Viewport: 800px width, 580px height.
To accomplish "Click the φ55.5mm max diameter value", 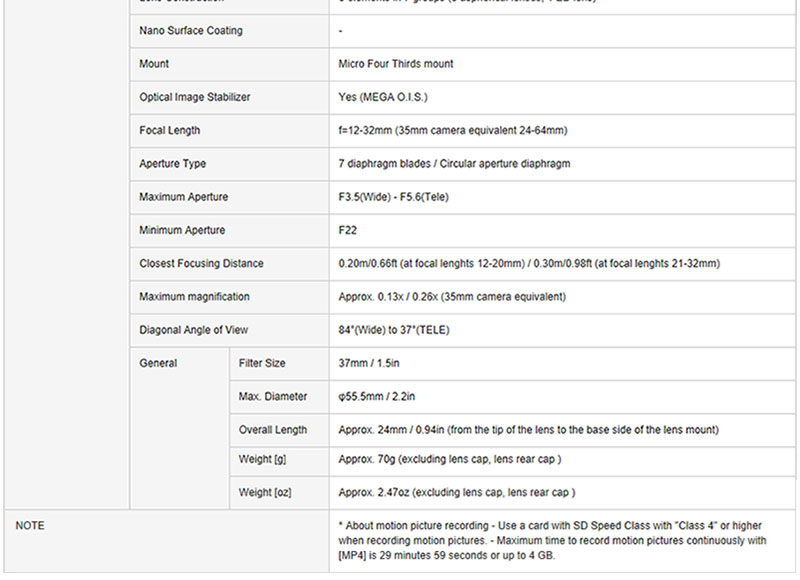I will 376,397.
